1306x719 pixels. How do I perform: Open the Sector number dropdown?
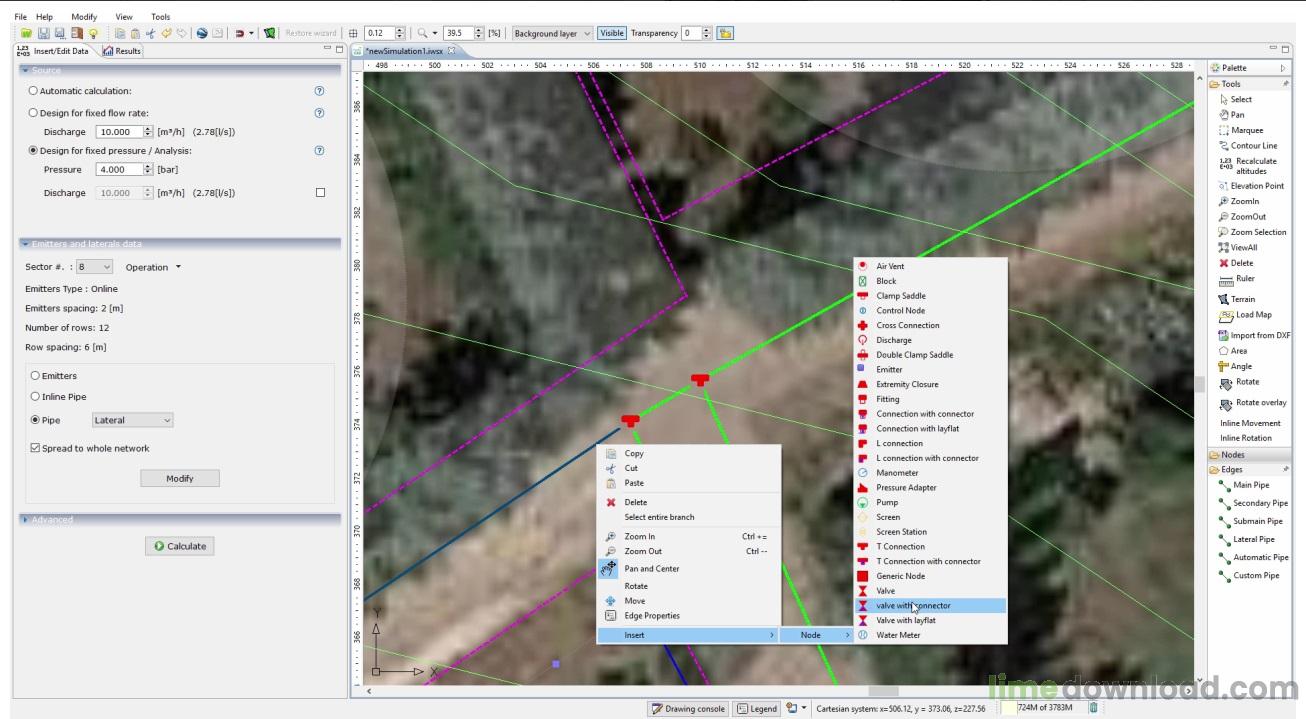[95, 267]
